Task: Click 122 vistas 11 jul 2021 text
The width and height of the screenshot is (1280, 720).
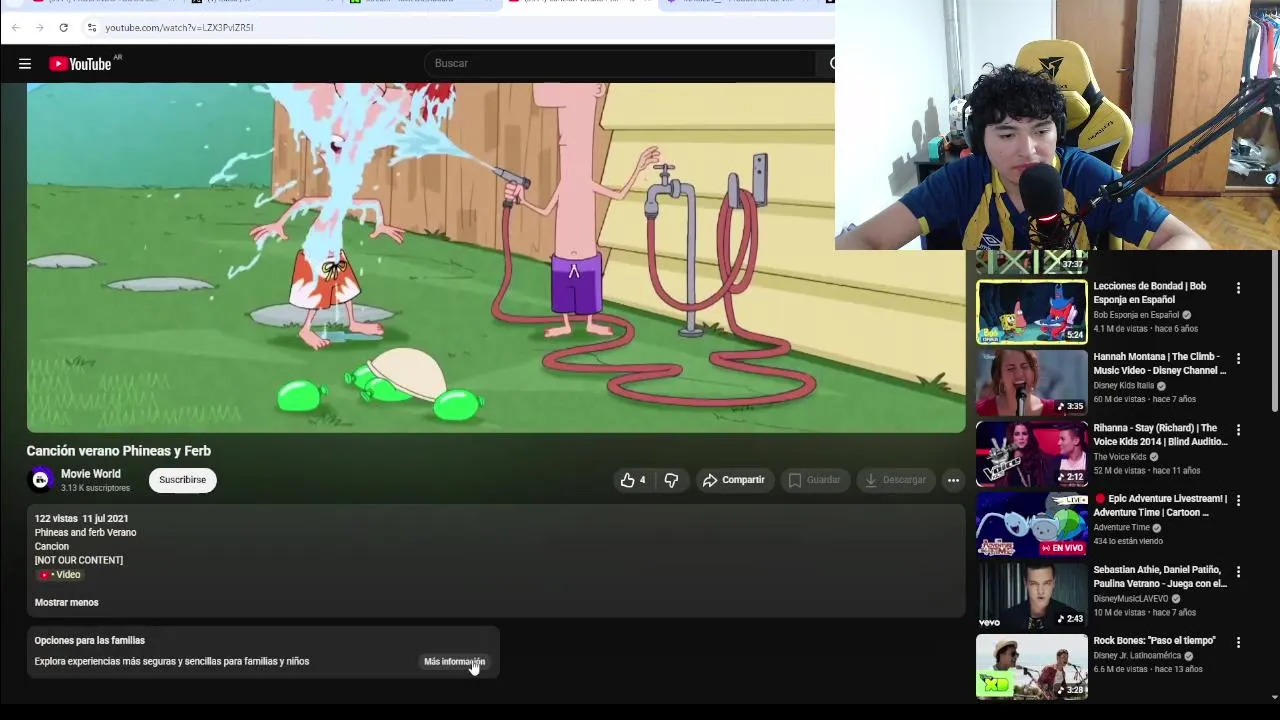Action: (81, 518)
